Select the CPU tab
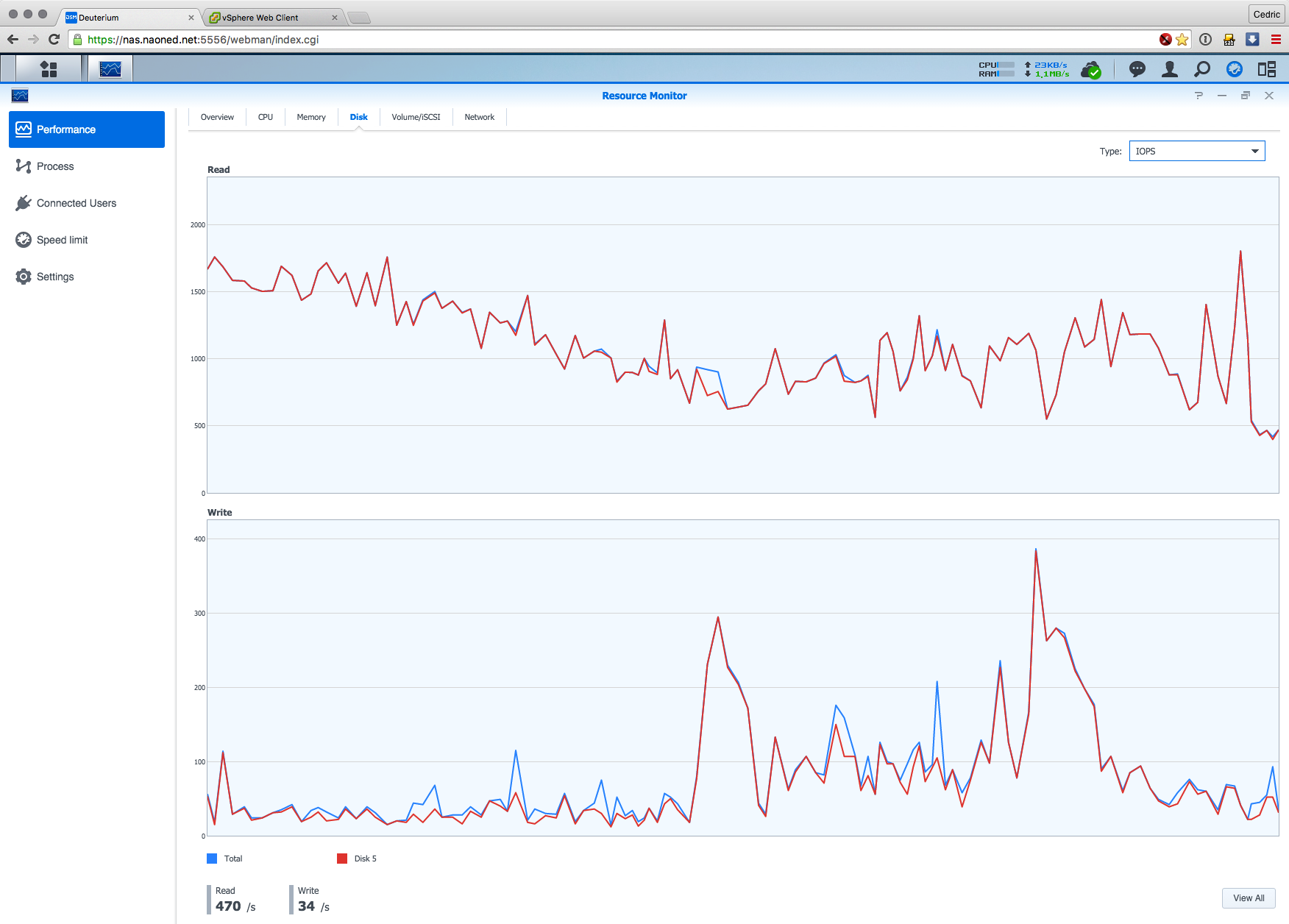Viewport: 1289px width, 924px height. (266, 117)
